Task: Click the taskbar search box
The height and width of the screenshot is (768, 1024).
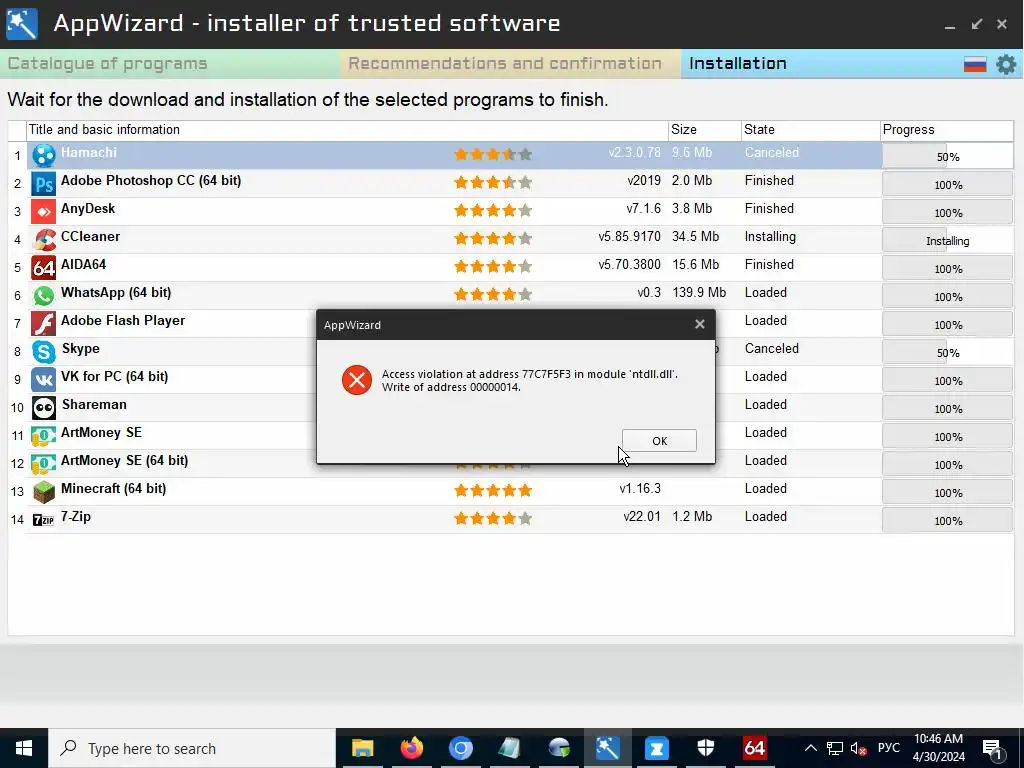Action: (193, 748)
